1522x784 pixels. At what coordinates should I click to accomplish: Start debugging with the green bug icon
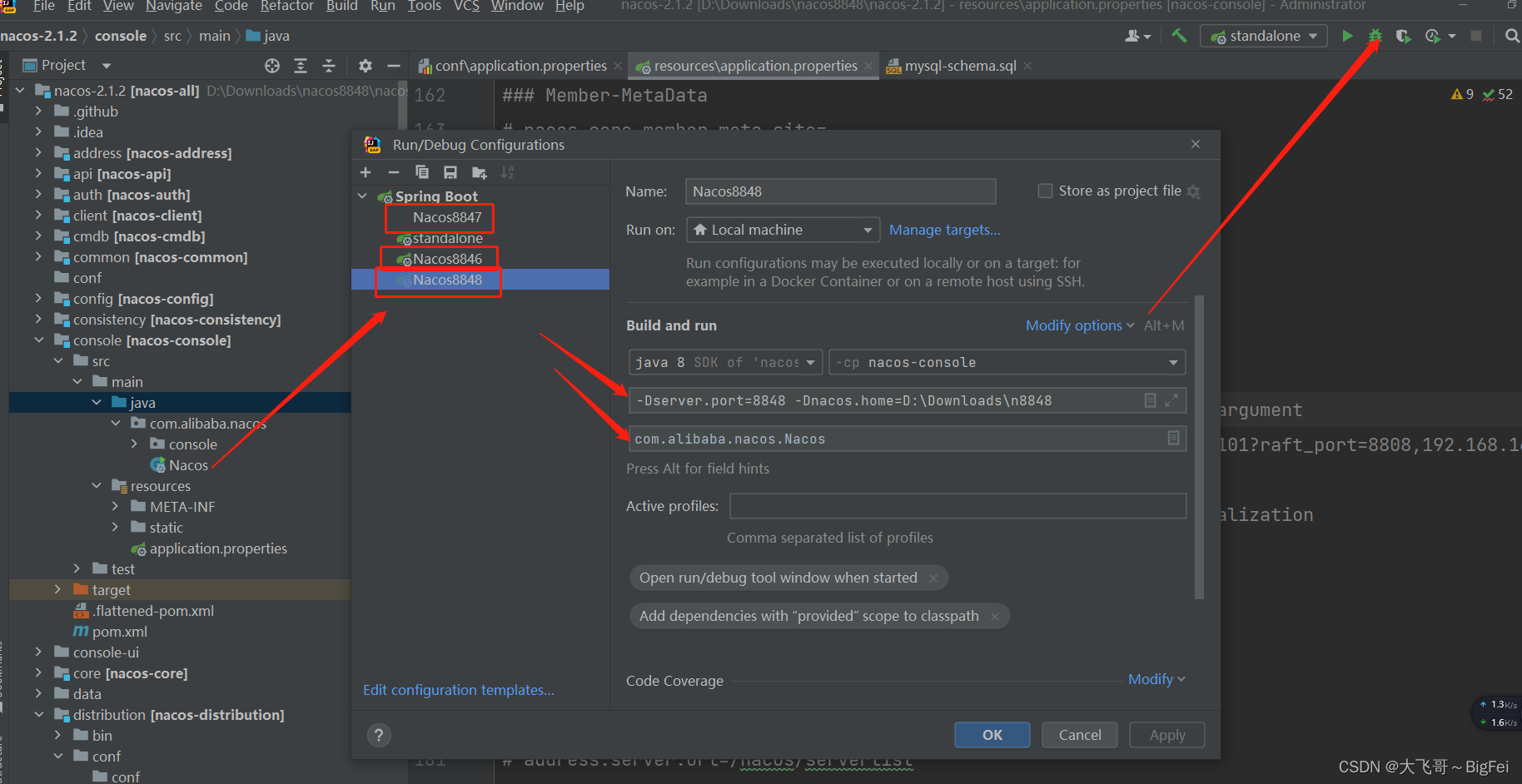coord(1375,36)
